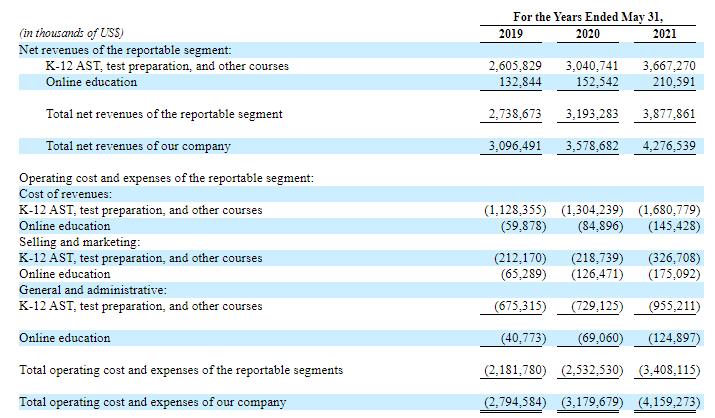Select 'Net revenues of the reportable segment:' heading
715x418 pixels.
[125, 50]
